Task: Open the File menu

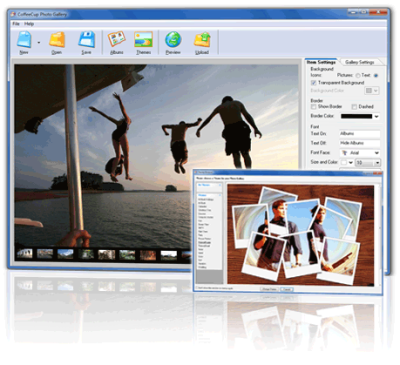Action: pyautogui.click(x=16, y=24)
